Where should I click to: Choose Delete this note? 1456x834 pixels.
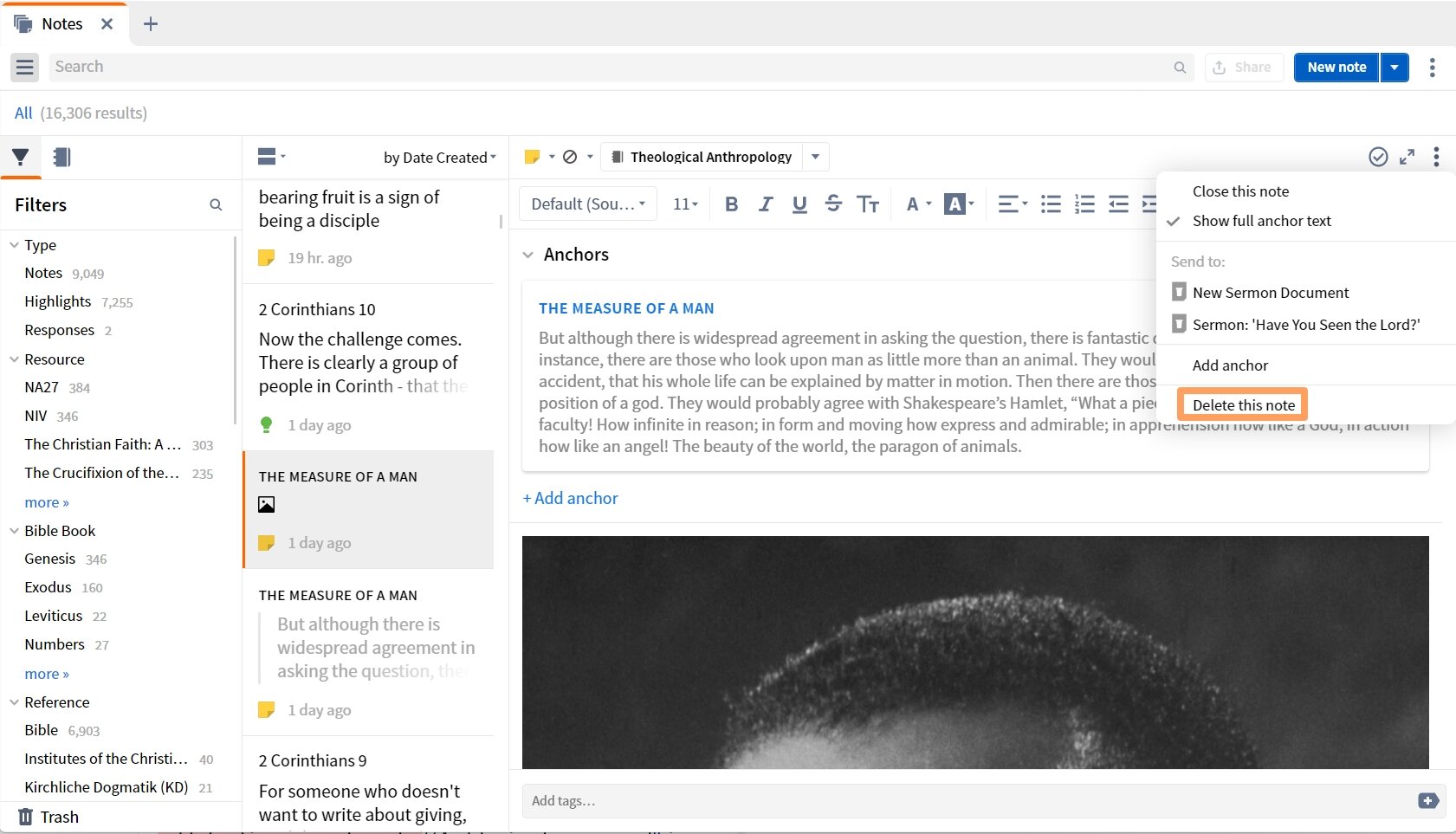click(1244, 405)
